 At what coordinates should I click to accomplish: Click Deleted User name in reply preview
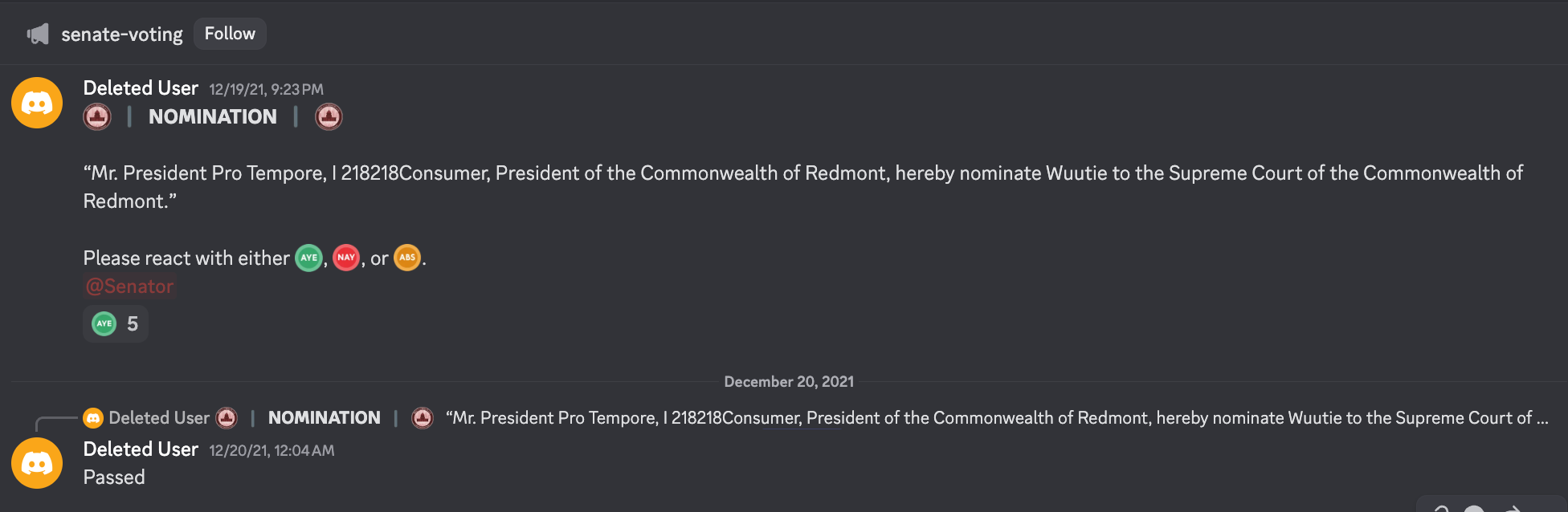coord(159,418)
